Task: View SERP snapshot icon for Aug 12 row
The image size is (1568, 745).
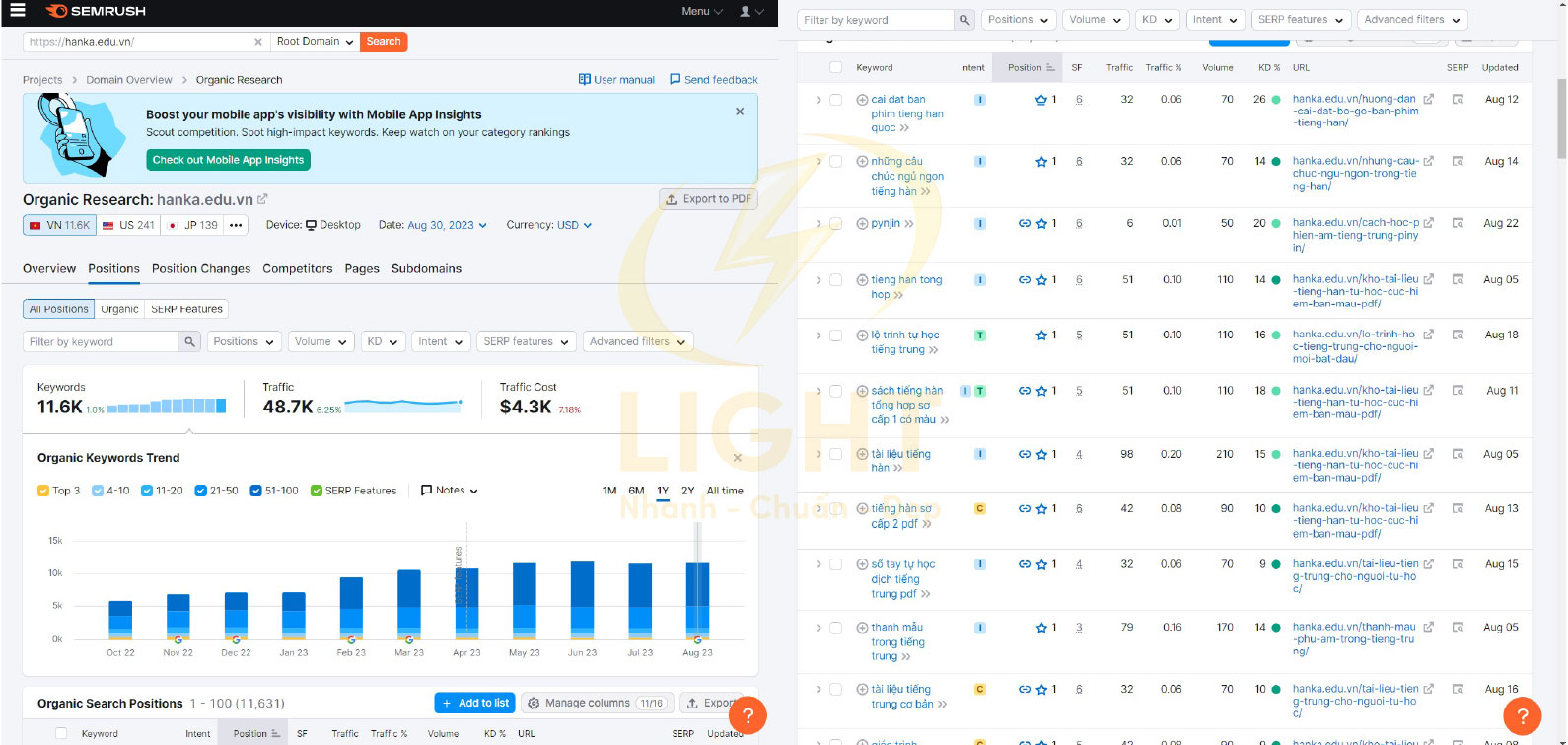Action: coord(1458,100)
